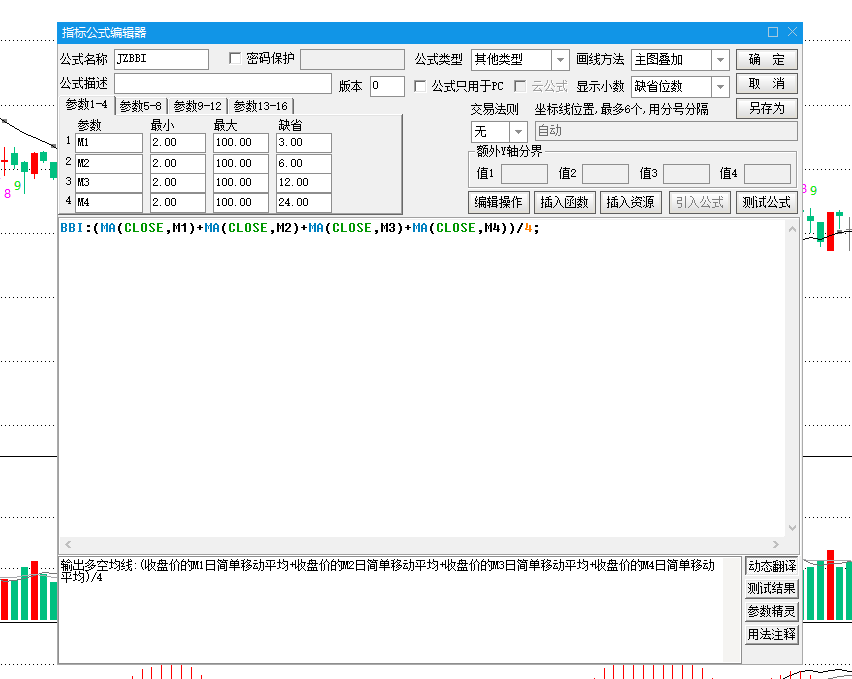Click 值2 input field
The height and width of the screenshot is (679, 852).
[605, 174]
